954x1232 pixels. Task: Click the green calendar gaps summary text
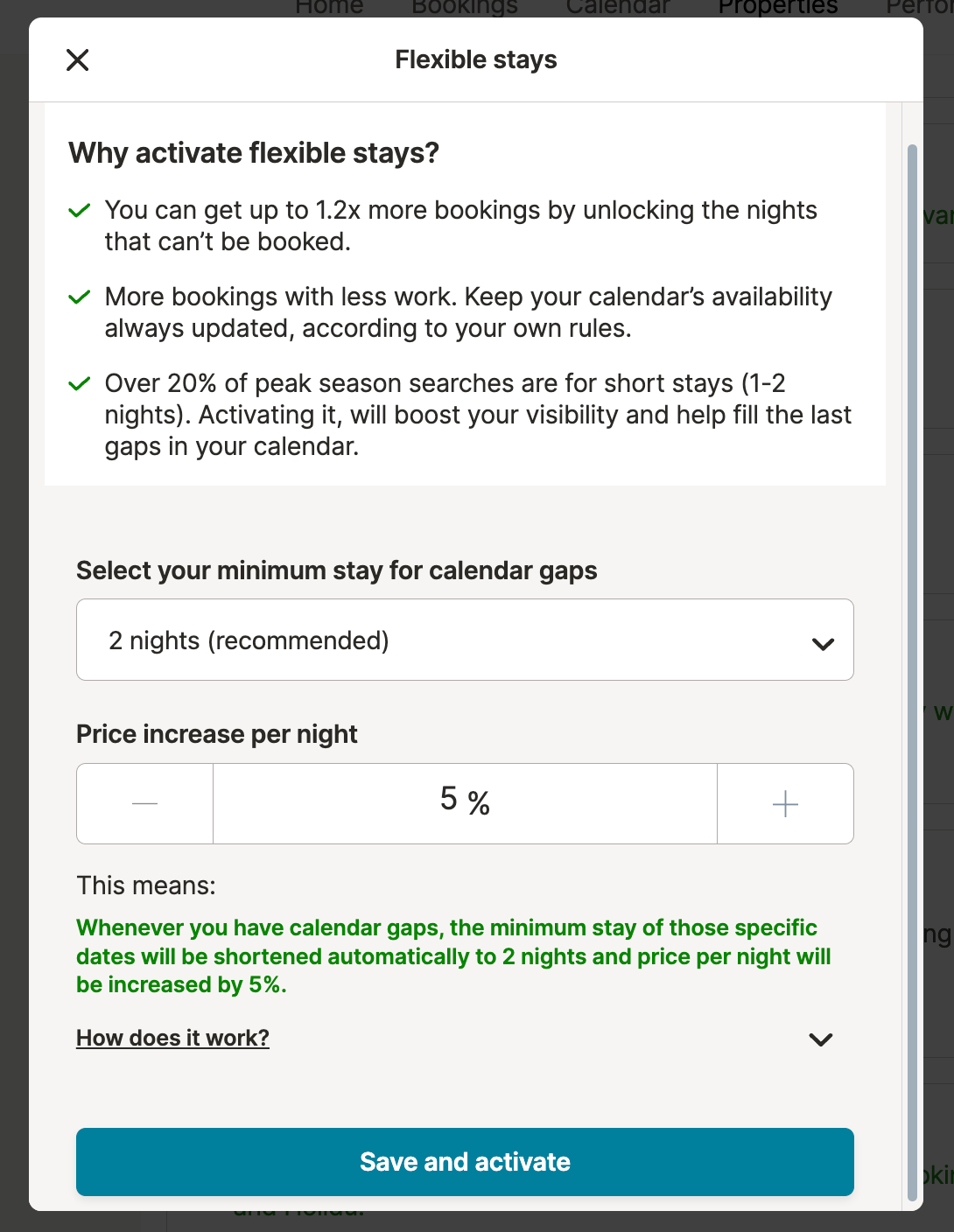tap(453, 956)
